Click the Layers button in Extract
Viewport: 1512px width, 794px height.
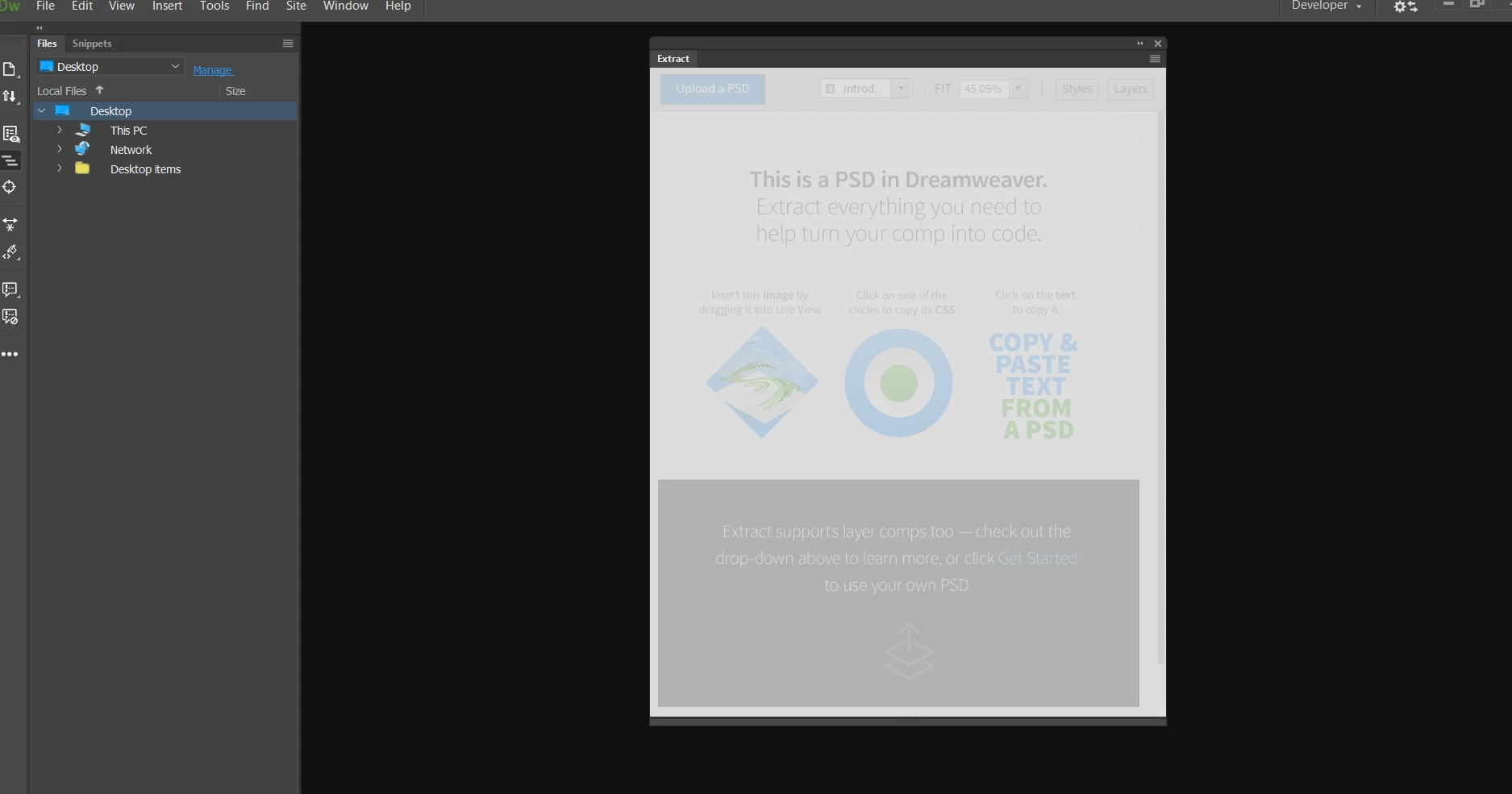(1131, 89)
